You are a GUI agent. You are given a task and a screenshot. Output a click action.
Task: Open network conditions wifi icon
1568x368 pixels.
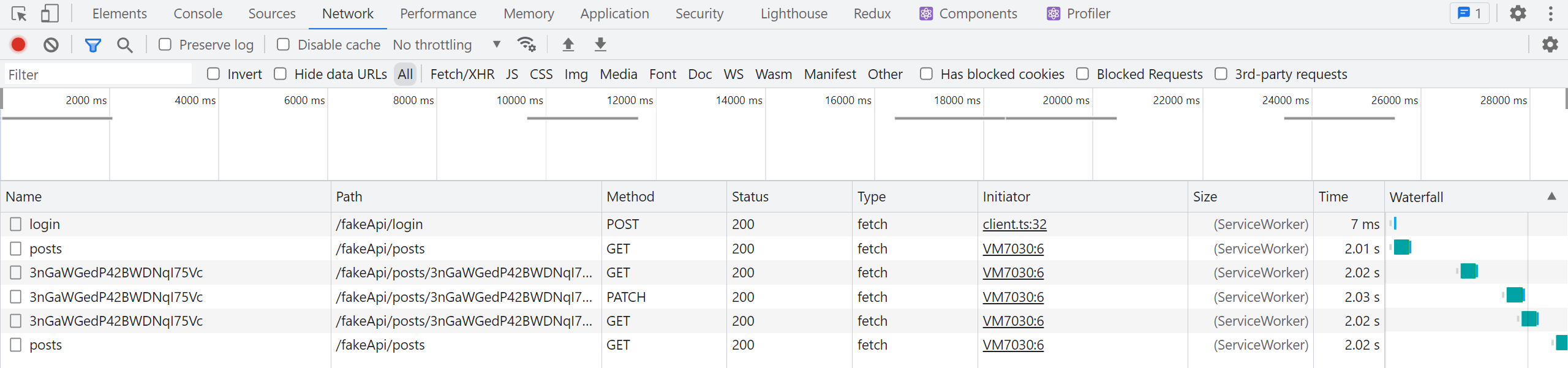(526, 45)
